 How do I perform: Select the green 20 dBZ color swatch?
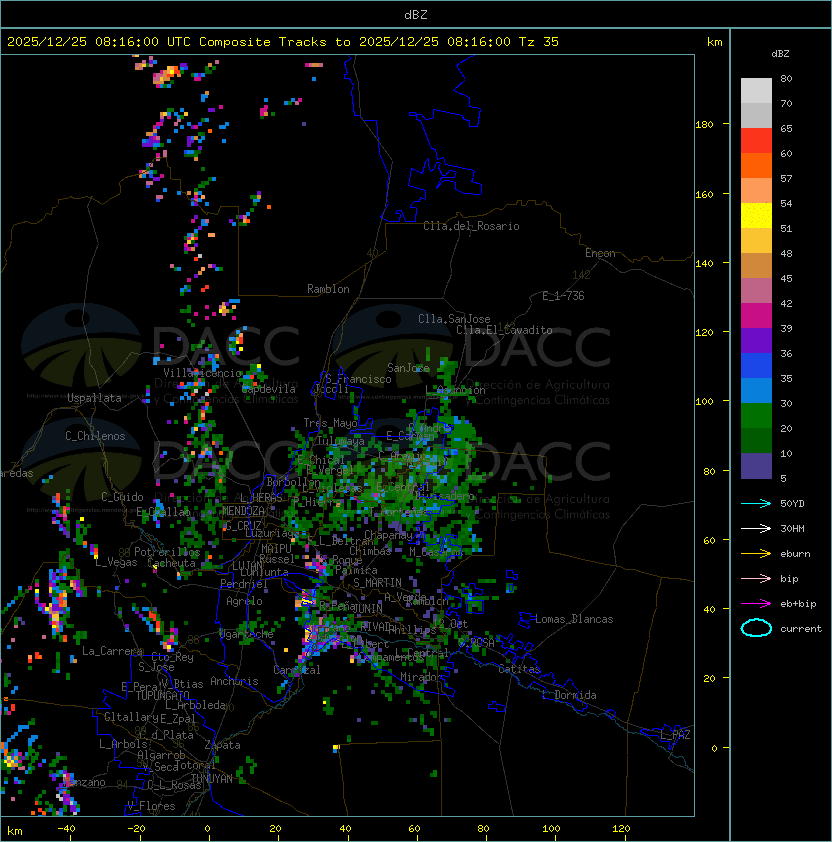pyautogui.click(x=756, y=416)
